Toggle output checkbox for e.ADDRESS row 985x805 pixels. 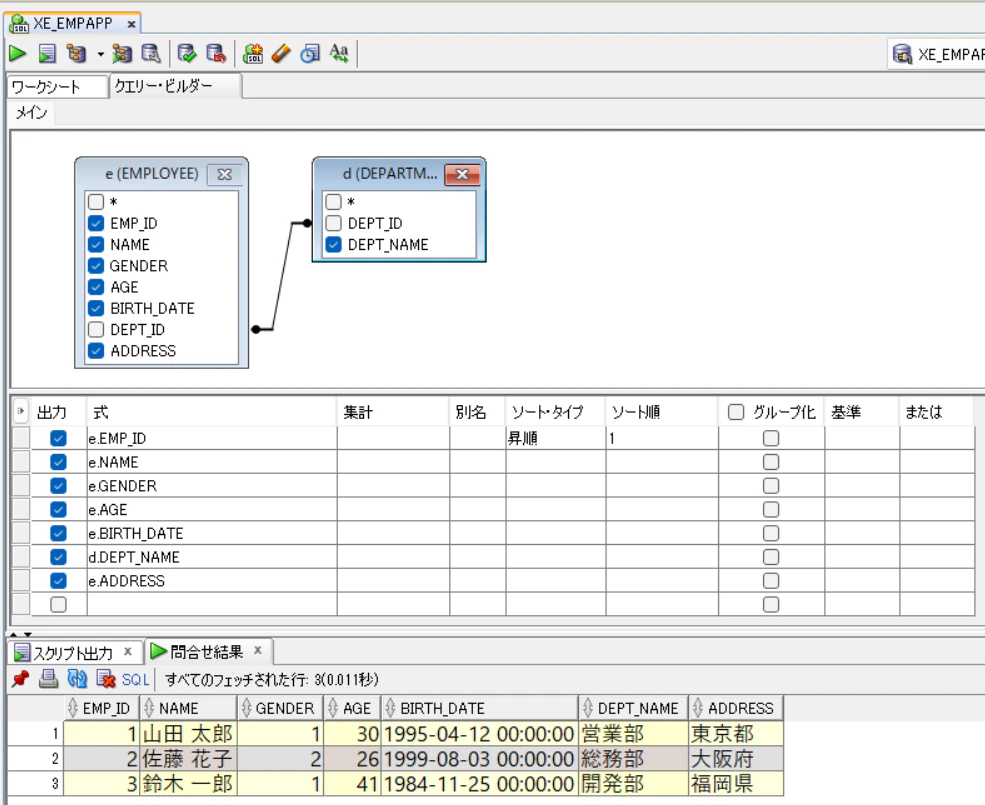(58, 581)
